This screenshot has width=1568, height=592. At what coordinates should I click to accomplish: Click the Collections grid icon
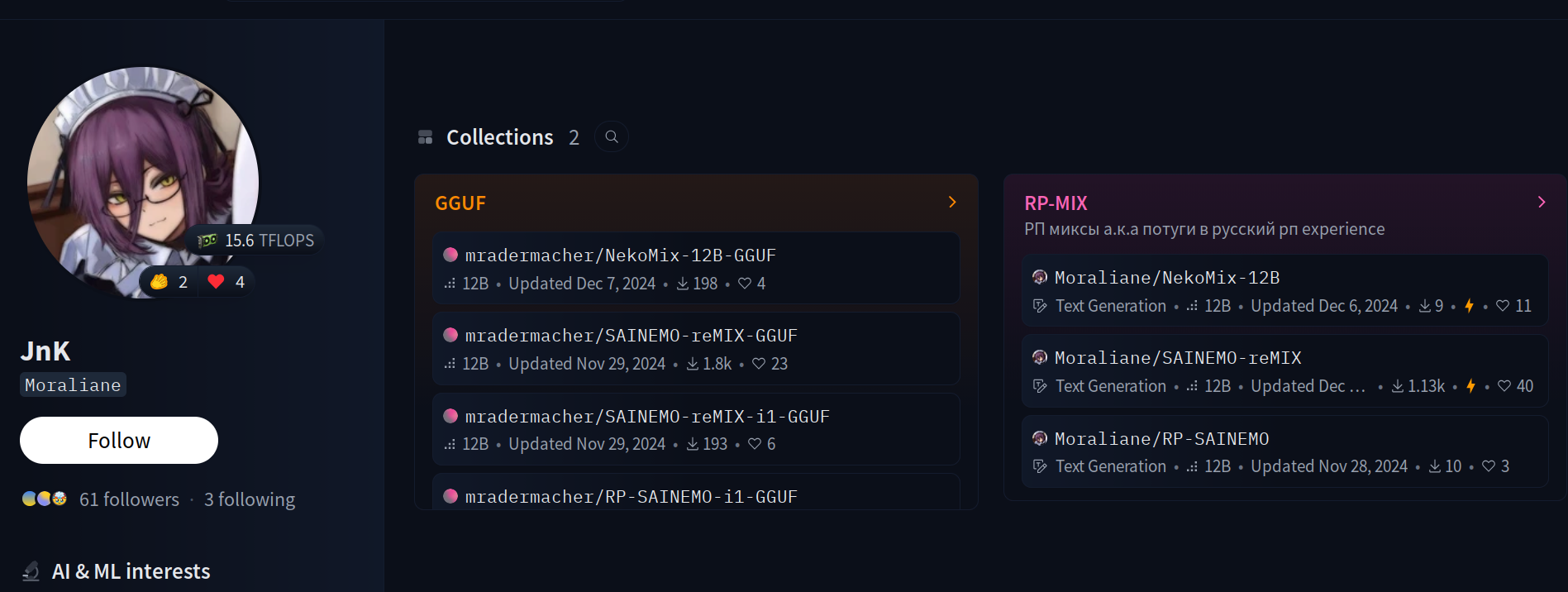point(426,137)
